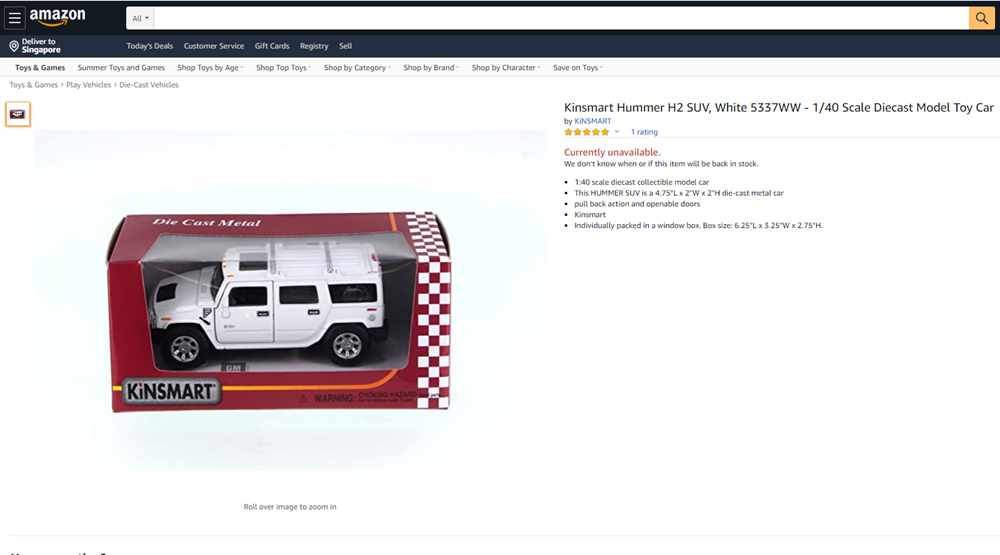This screenshot has width=1000, height=555.
Task: Open the Gift Cards page
Action: click(x=272, y=46)
